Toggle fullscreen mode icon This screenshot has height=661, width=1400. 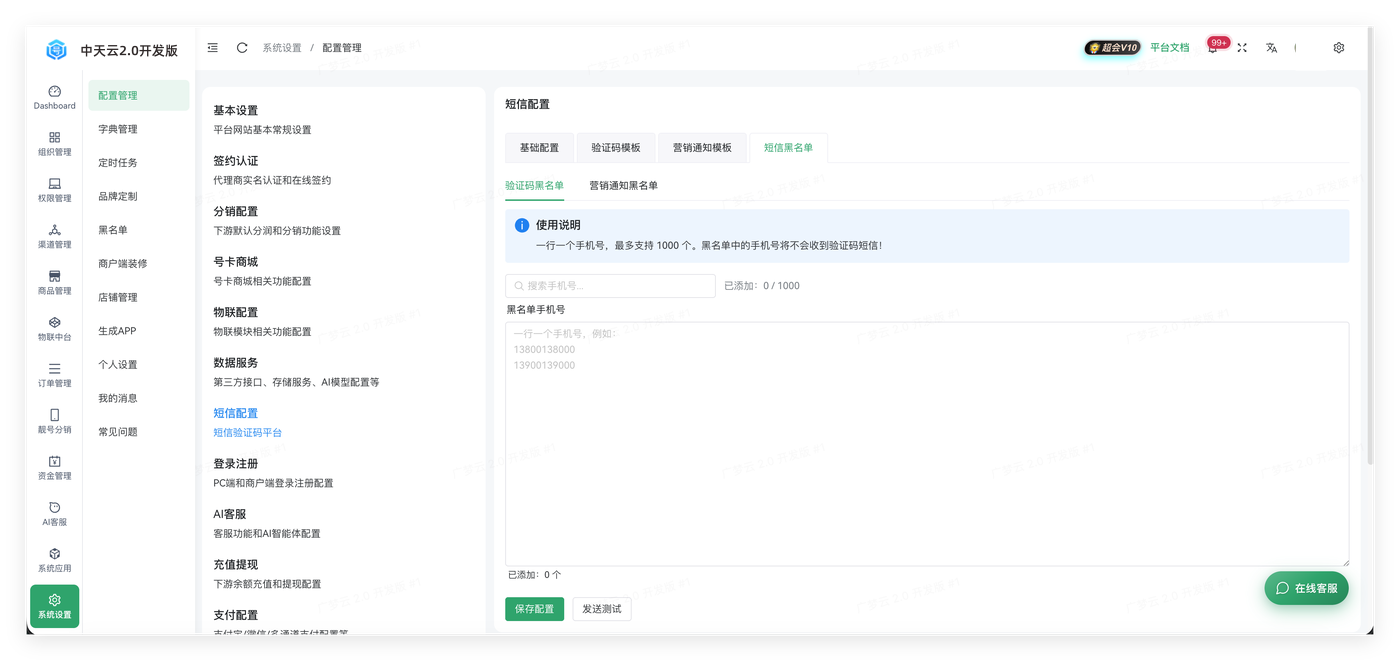[x=1242, y=48]
